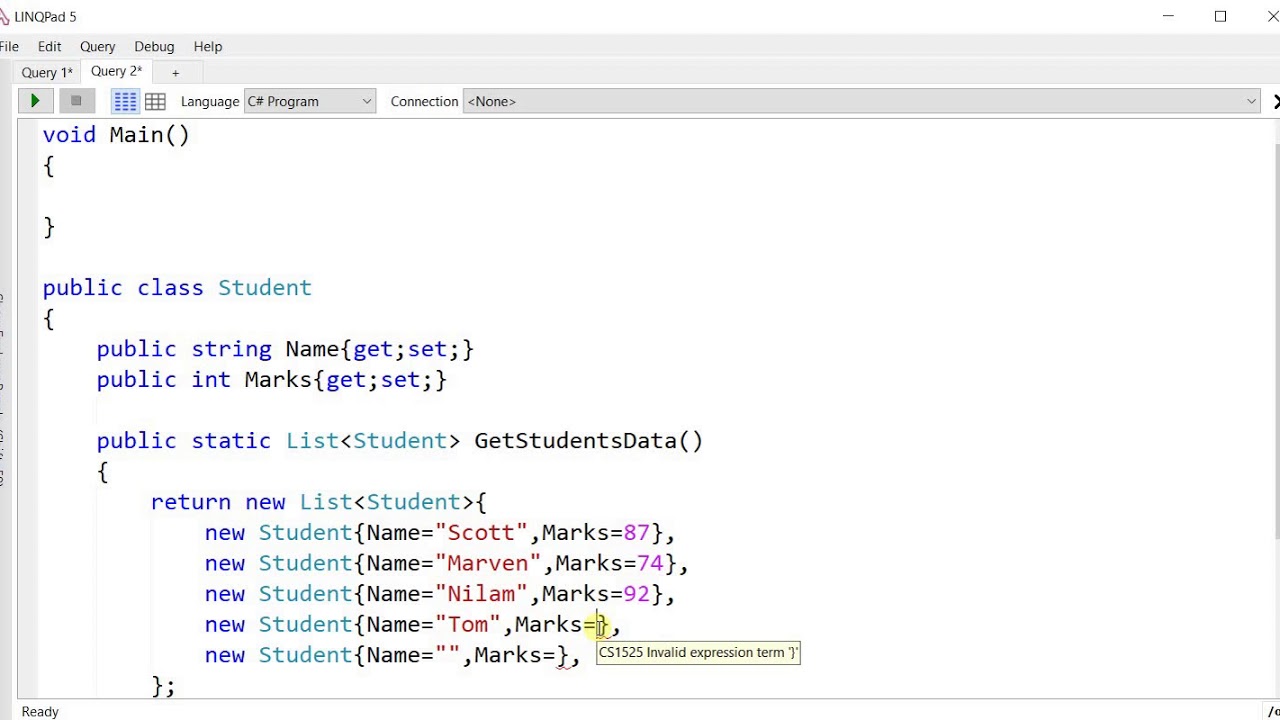Click the Language label in toolbar
Screen dimensions: 1280x720
[x=210, y=101]
